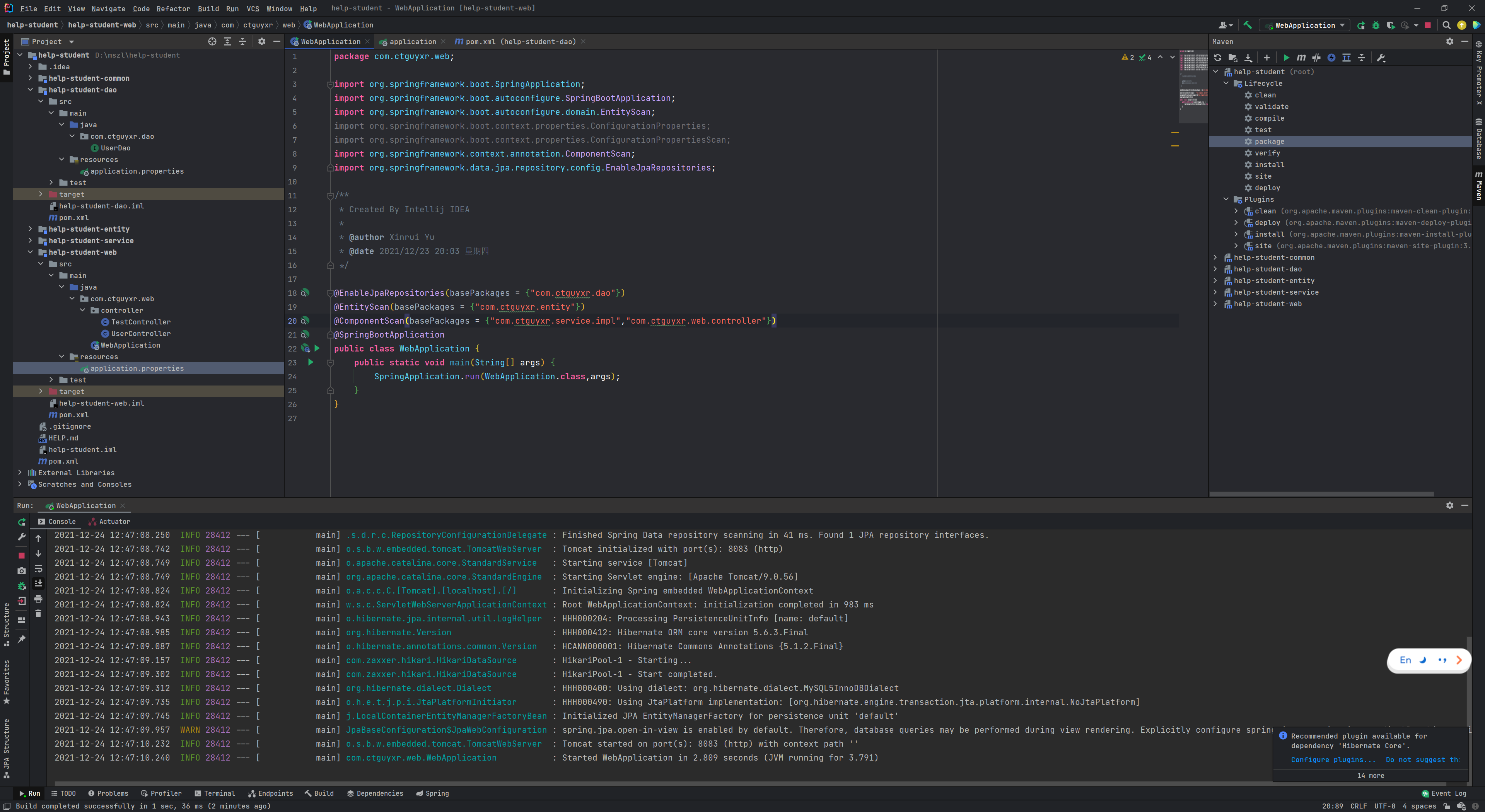Expand help-student-entity module in project tree

[31, 229]
